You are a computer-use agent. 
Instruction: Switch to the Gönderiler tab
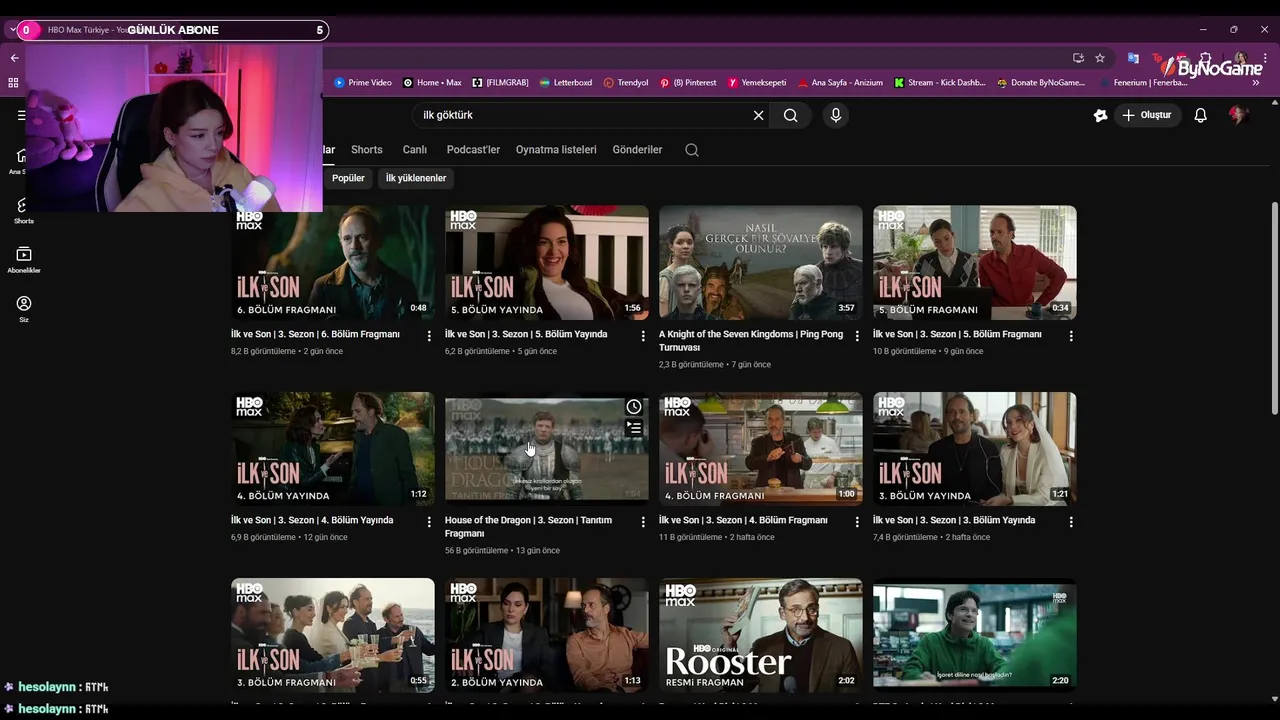click(x=637, y=150)
